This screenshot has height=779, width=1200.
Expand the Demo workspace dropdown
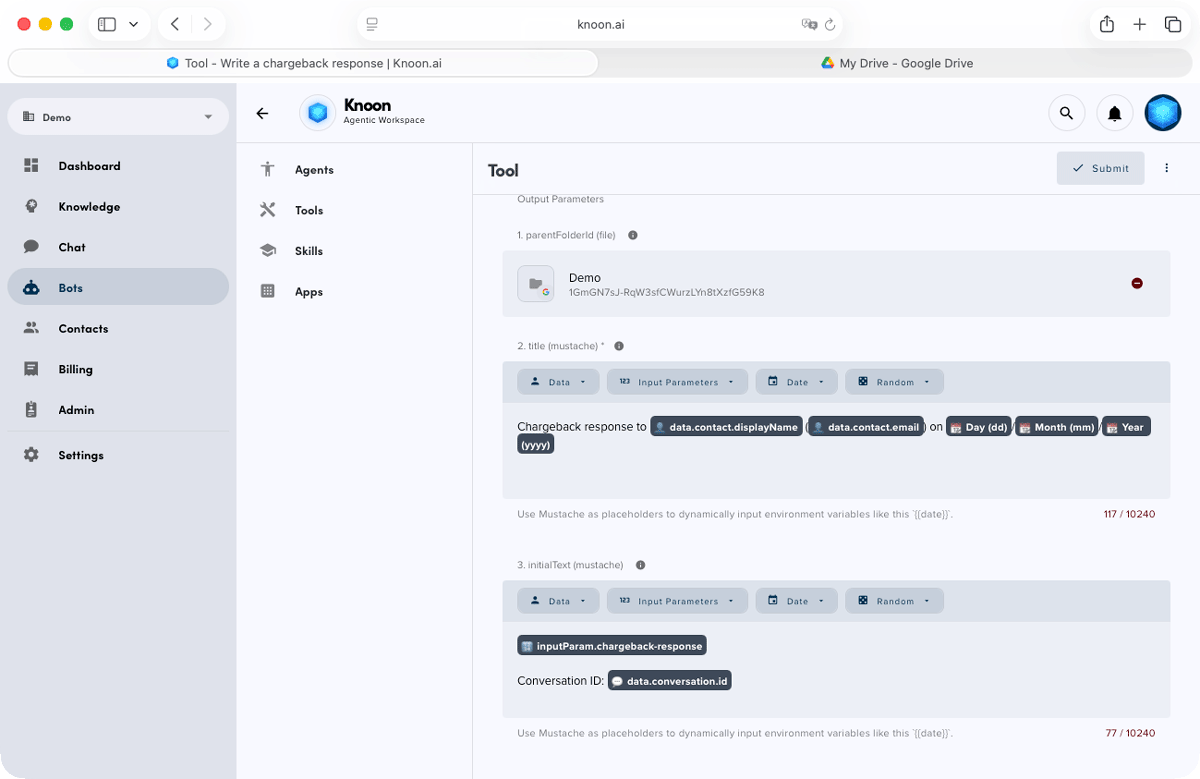117,117
